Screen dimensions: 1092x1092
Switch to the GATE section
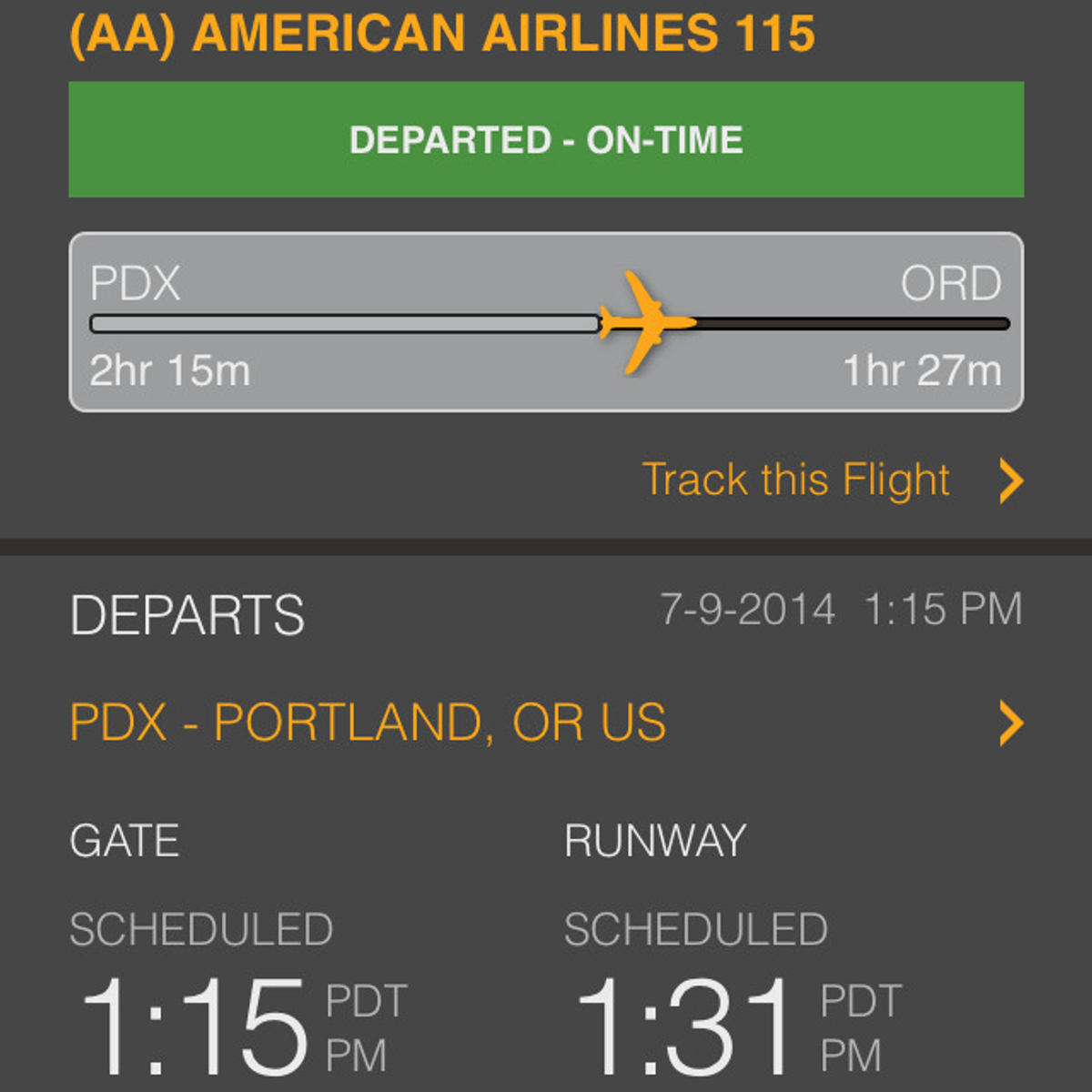tap(125, 840)
